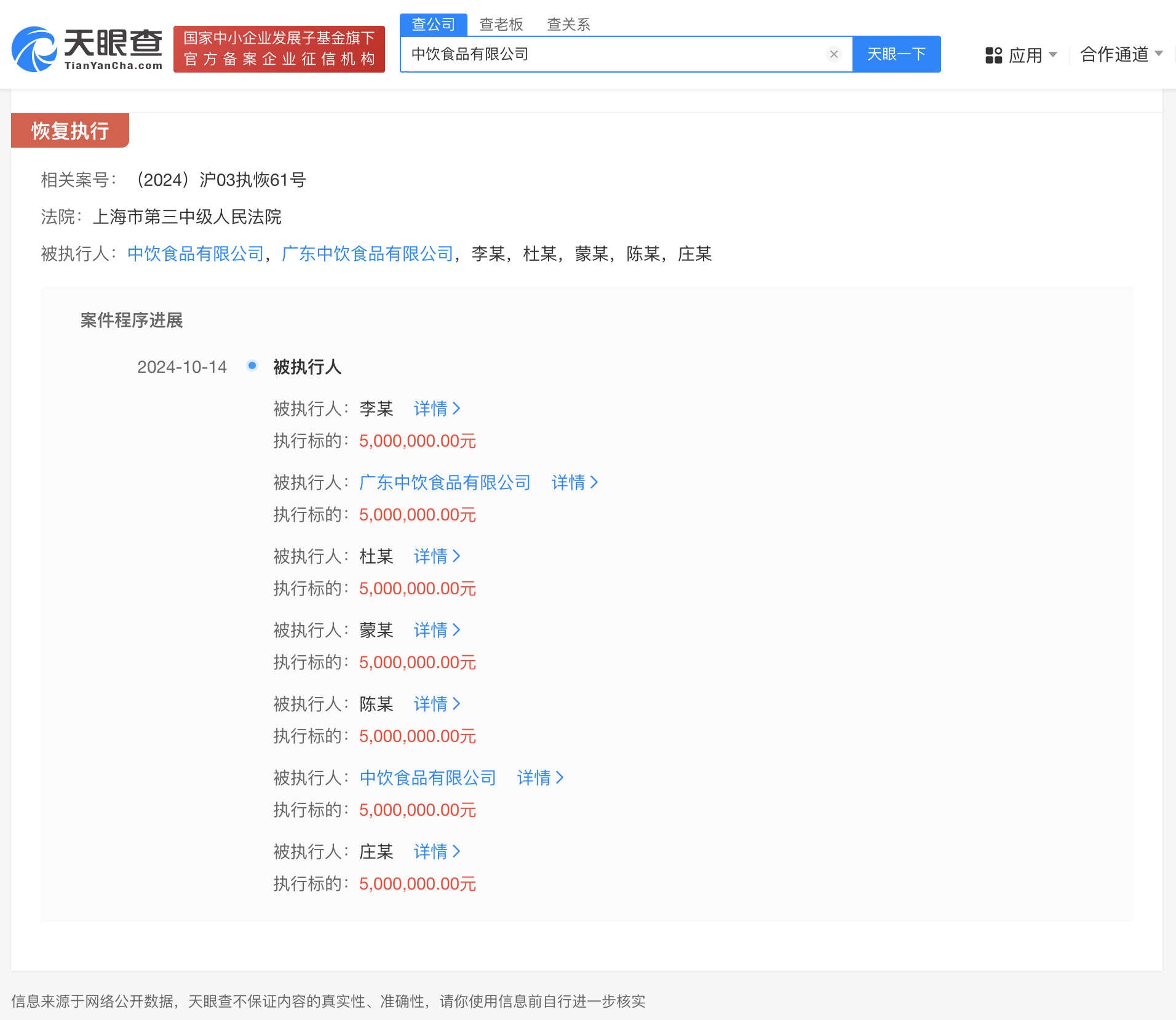This screenshot has width=1176, height=1020.
Task: Click the date 2024-10-14
Action: pos(182,367)
